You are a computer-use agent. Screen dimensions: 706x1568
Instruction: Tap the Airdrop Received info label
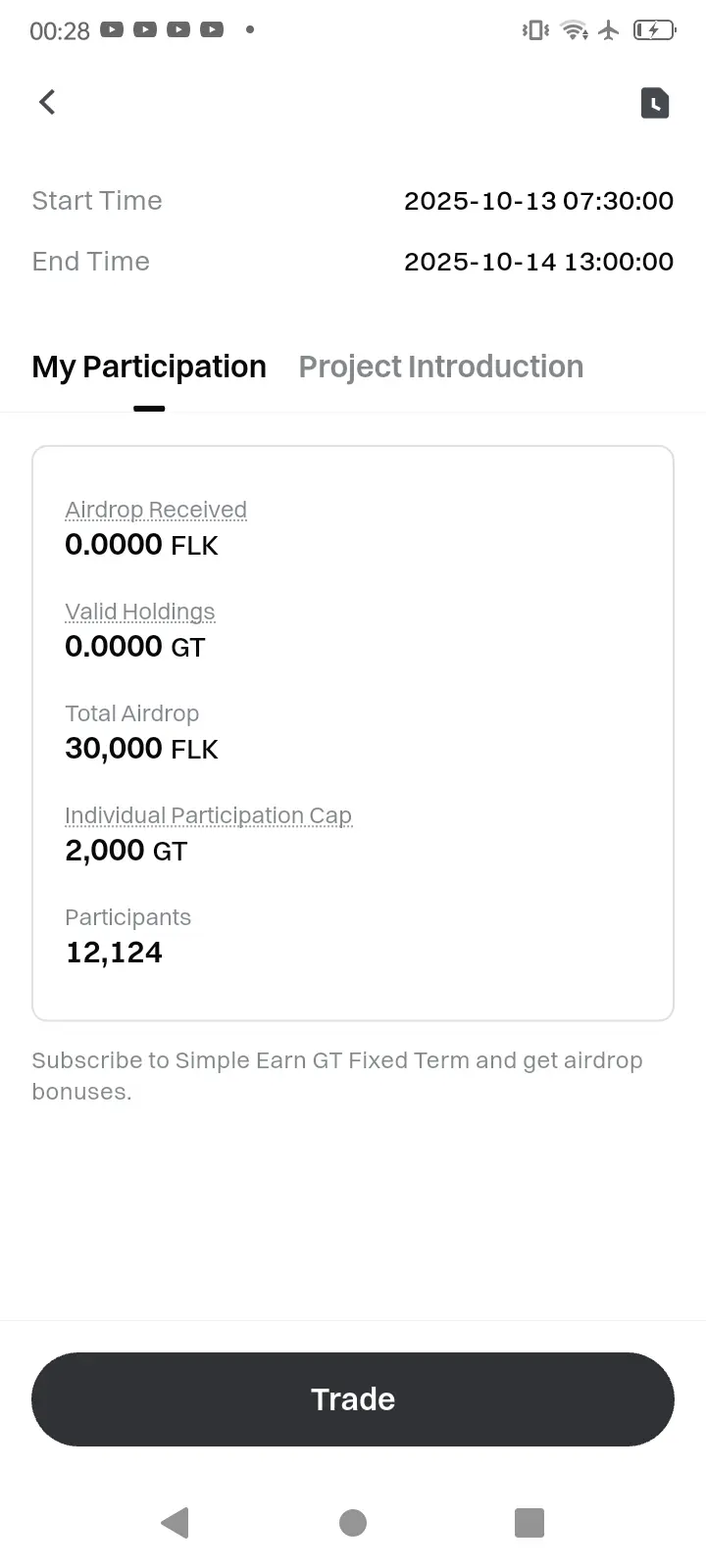click(156, 510)
